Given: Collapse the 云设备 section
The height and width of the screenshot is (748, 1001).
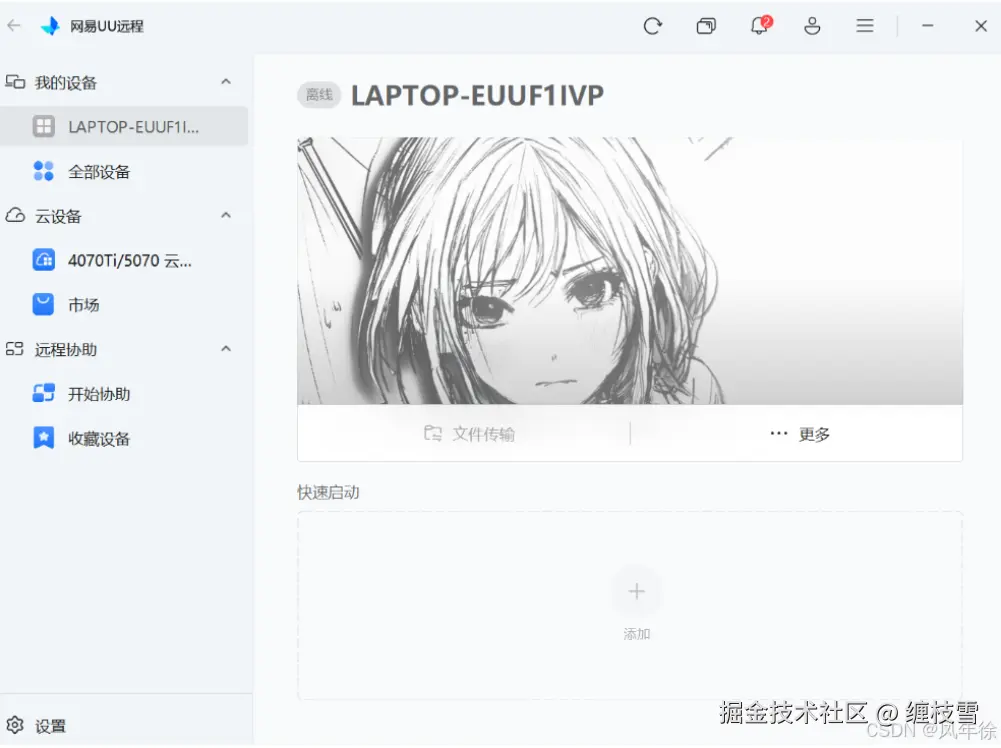Looking at the screenshot, I should (x=225, y=216).
